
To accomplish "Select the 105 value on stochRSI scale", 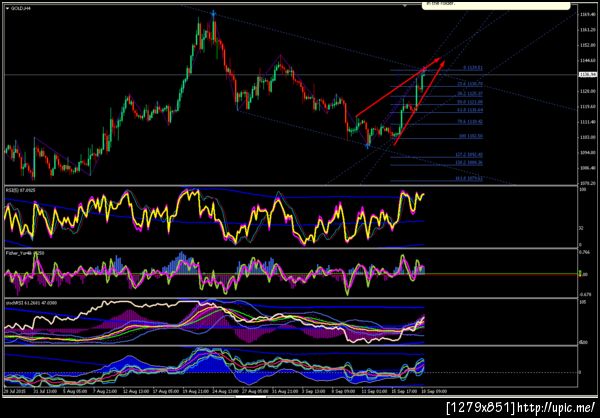I will coord(582,302).
